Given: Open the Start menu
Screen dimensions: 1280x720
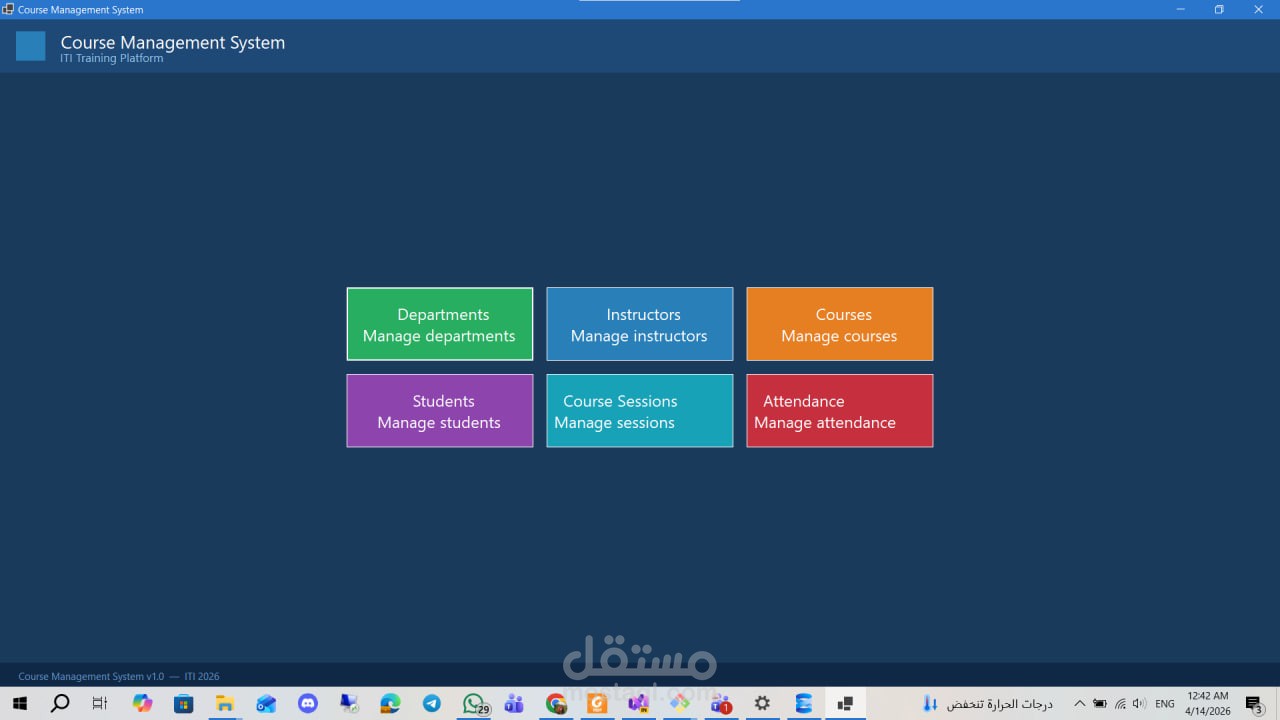Looking at the screenshot, I should point(19,703).
